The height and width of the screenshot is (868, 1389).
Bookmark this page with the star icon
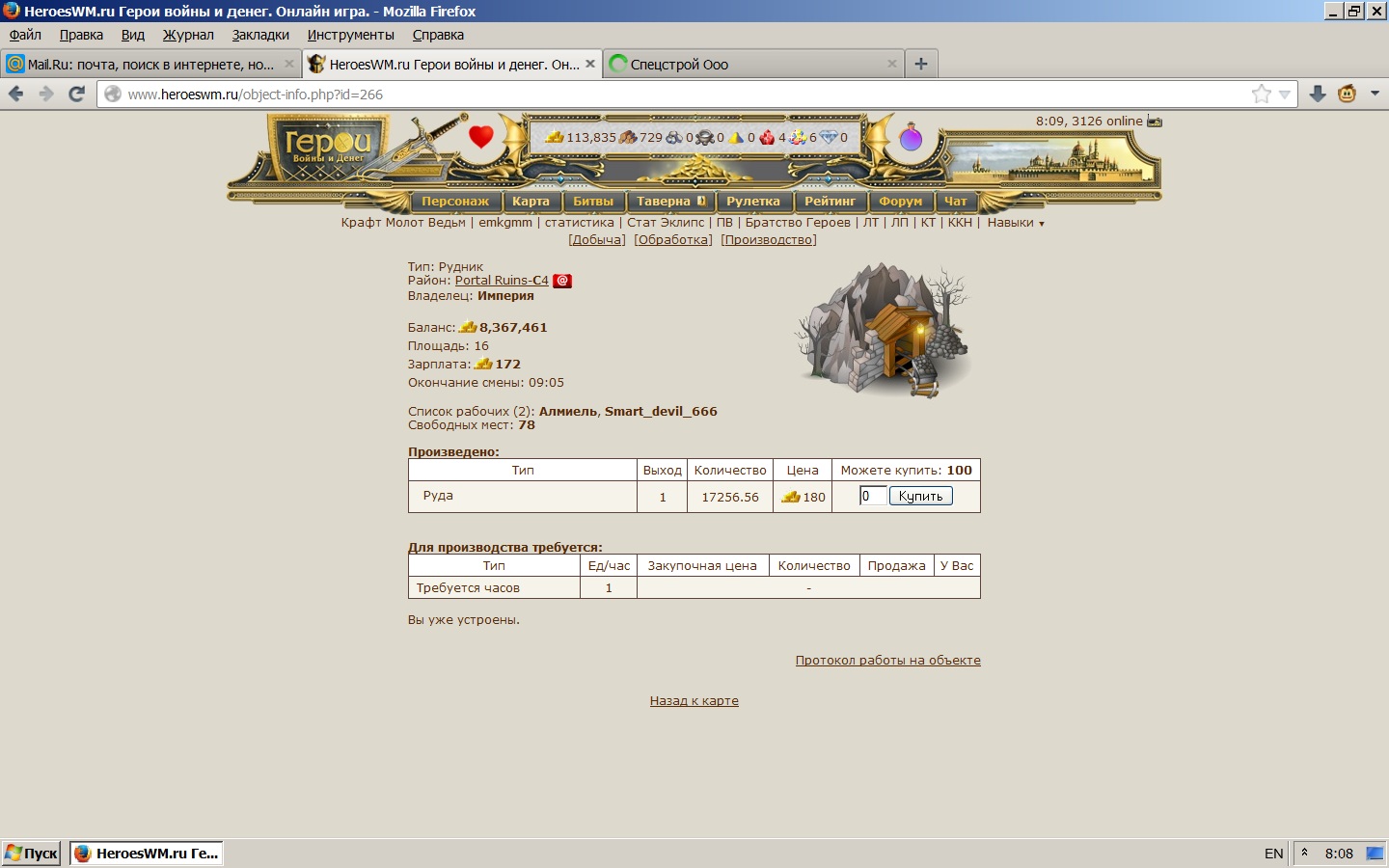coord(1261,94)
